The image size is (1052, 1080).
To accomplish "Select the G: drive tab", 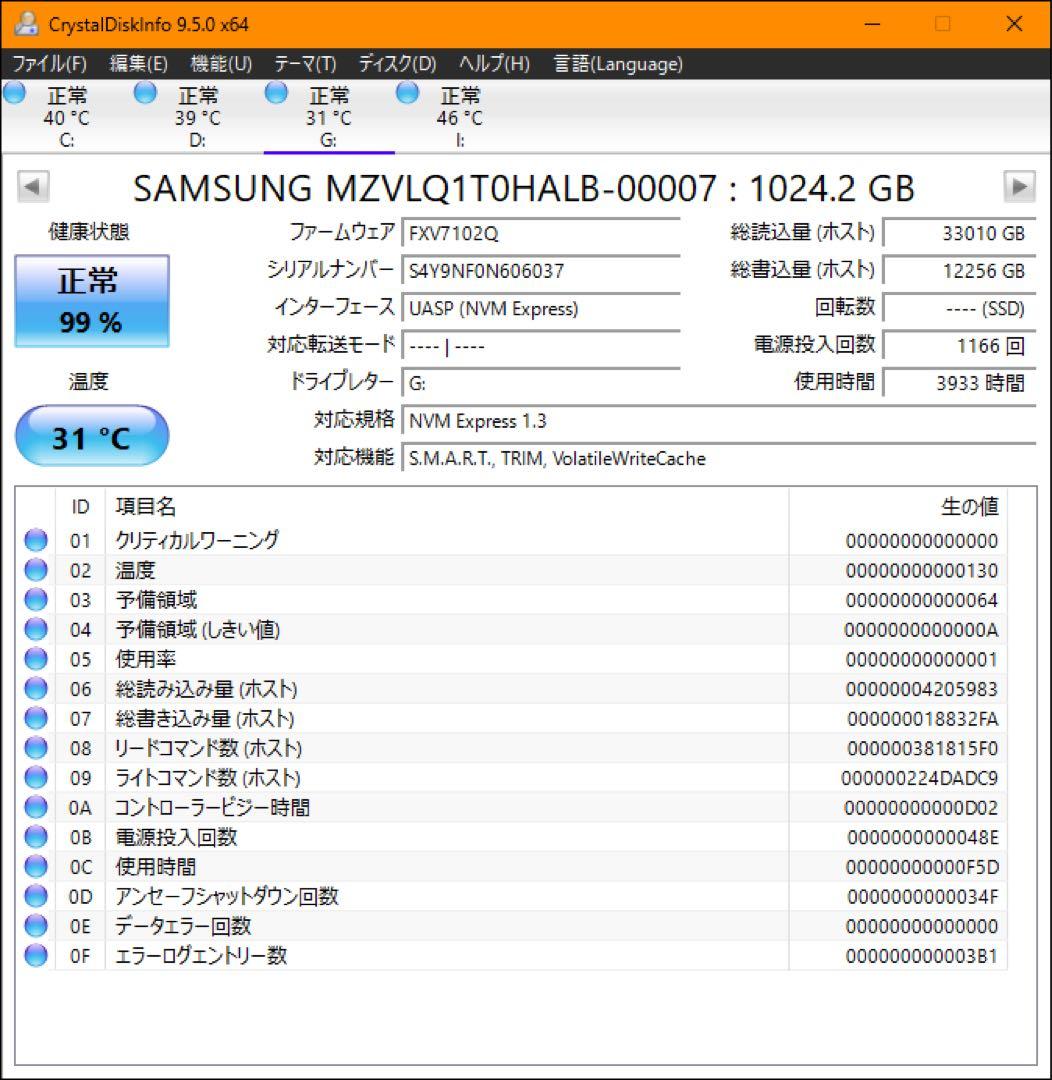I will coord(329,118).
